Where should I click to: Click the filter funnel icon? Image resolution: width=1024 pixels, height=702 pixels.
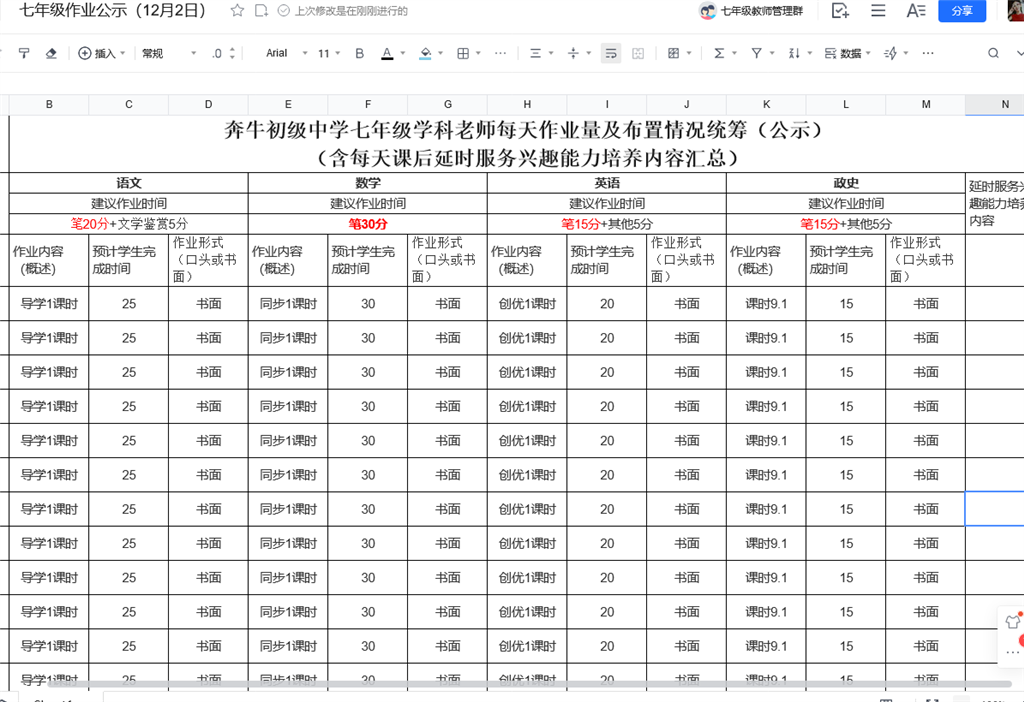coord(756,54)
